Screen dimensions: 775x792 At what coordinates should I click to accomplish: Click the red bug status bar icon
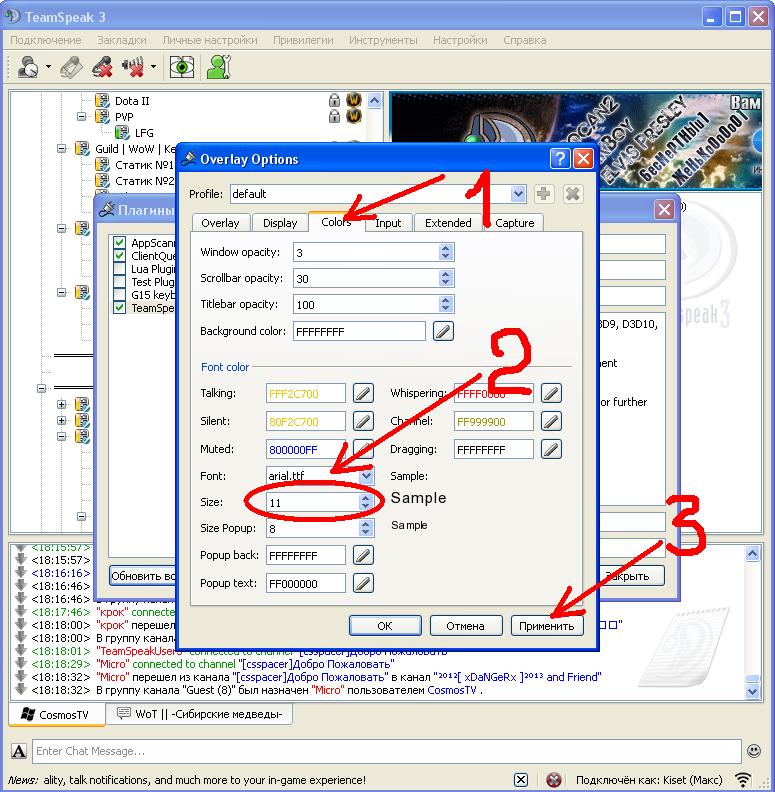pyautogui.click(x=554, y=779)
